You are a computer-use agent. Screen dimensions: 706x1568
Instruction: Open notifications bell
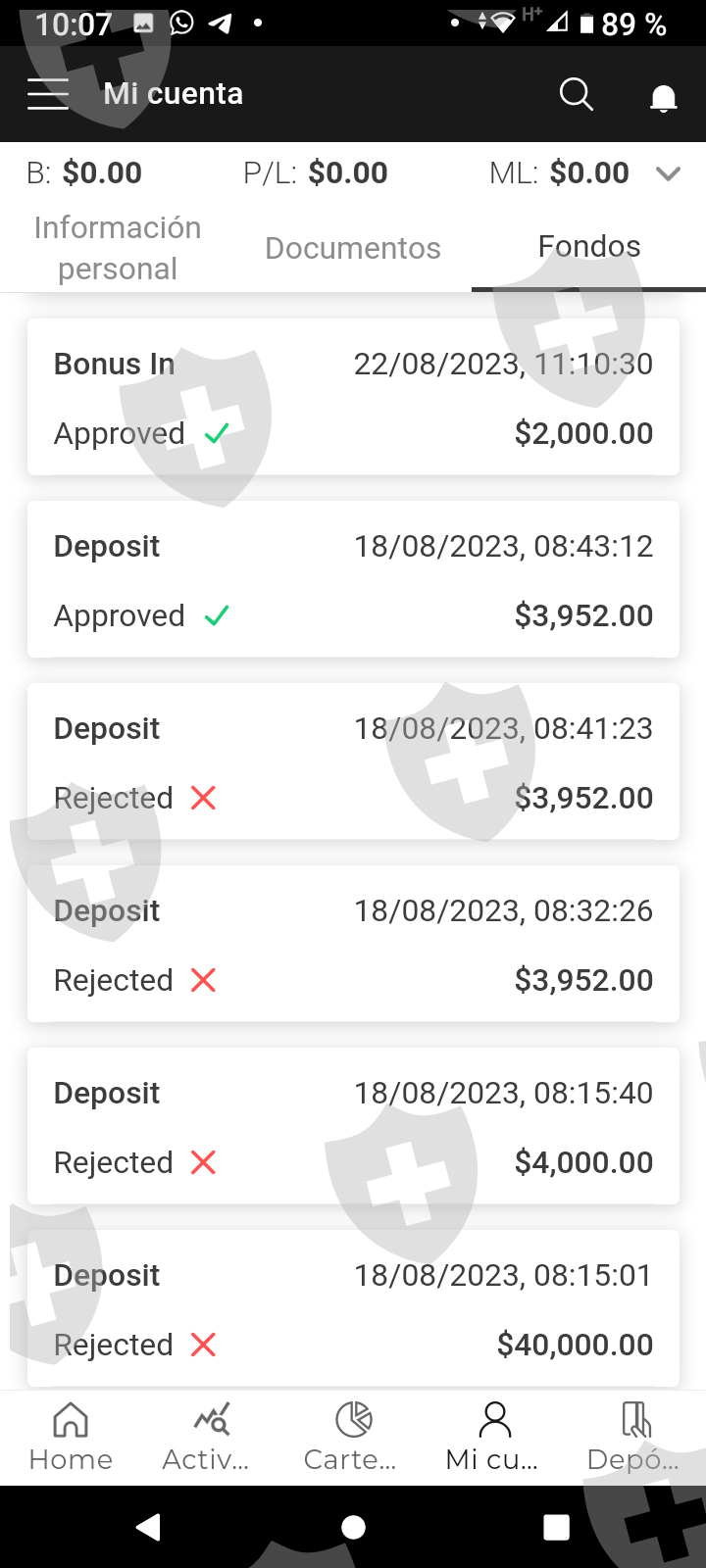click(664, 97)
